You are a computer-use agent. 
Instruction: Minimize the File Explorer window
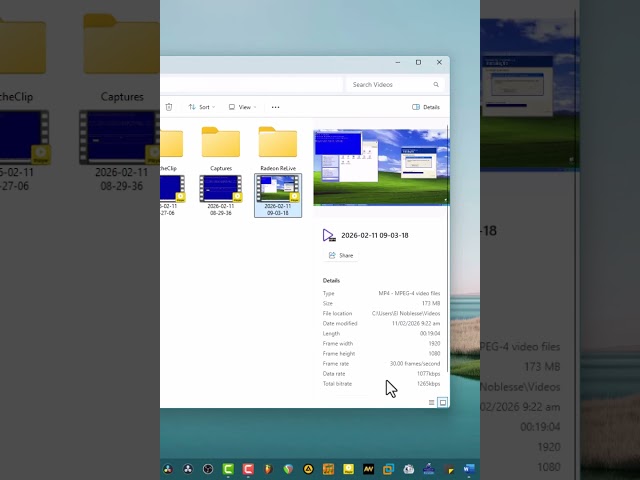pos(398,62)
